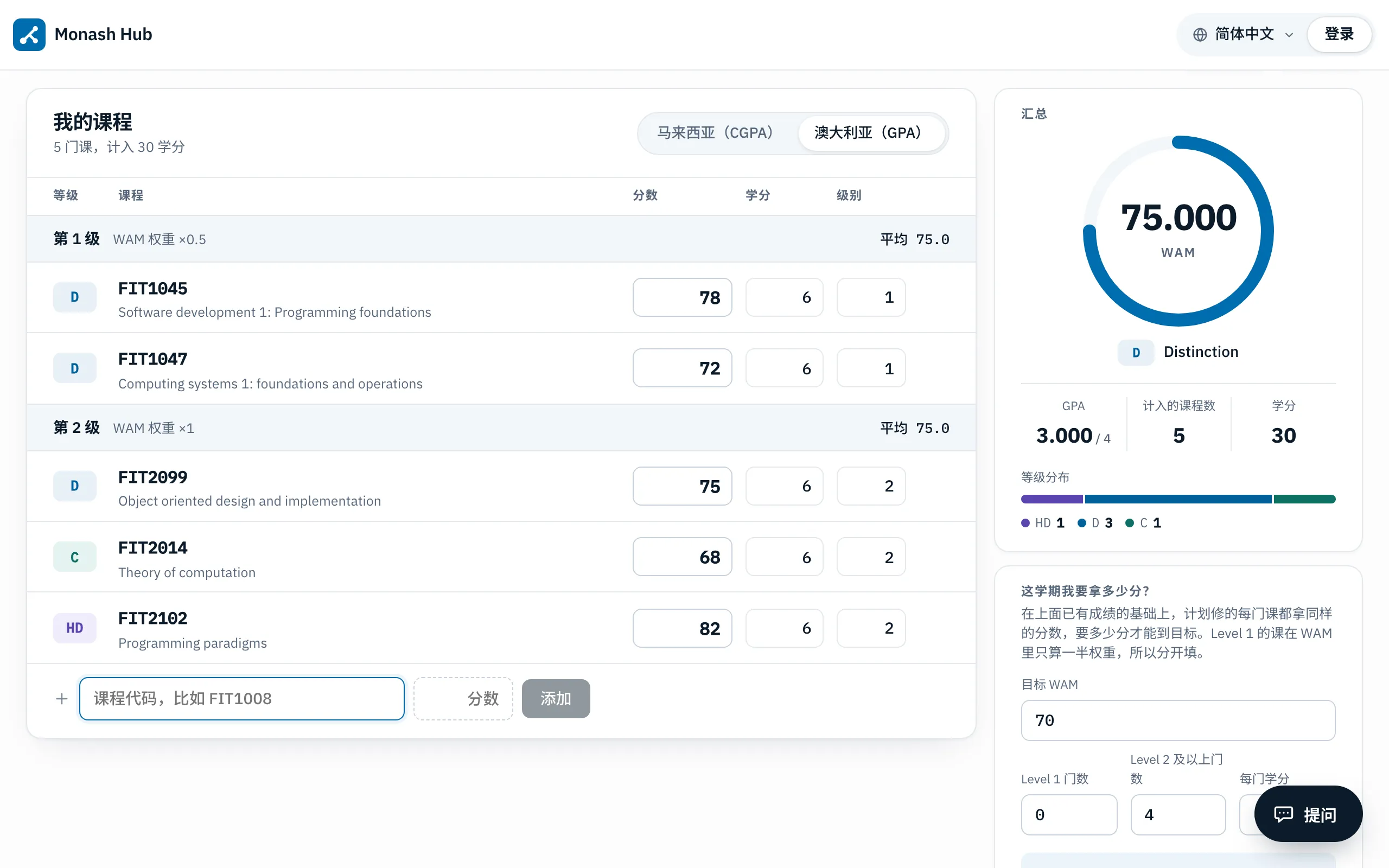Click the credits field for FIT1045
The height and width of the screenshot is (868, 1389).
pyautogui.click(x=785, y=297)
